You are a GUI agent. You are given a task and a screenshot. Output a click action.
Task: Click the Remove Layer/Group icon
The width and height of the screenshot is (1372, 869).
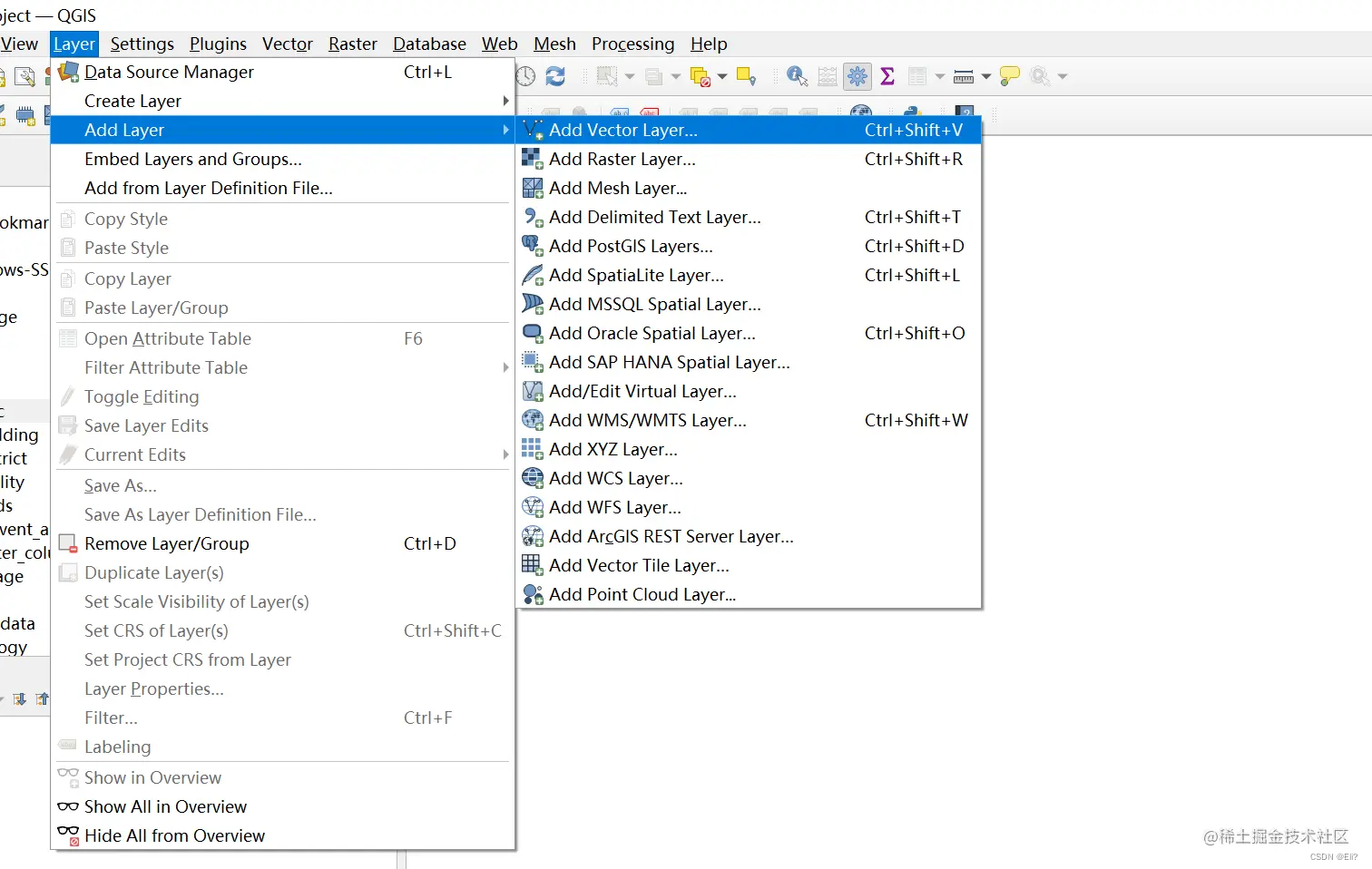68,543
